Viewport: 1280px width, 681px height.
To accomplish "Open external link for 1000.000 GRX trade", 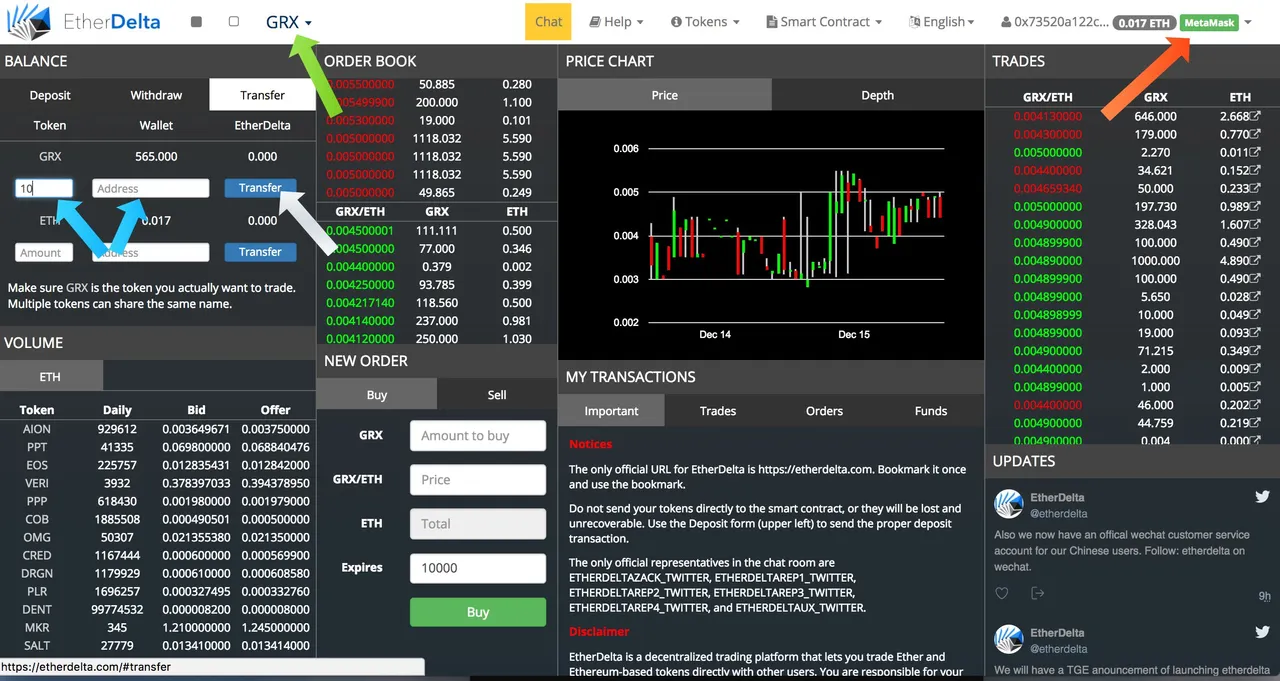I will click(1255, 261).
